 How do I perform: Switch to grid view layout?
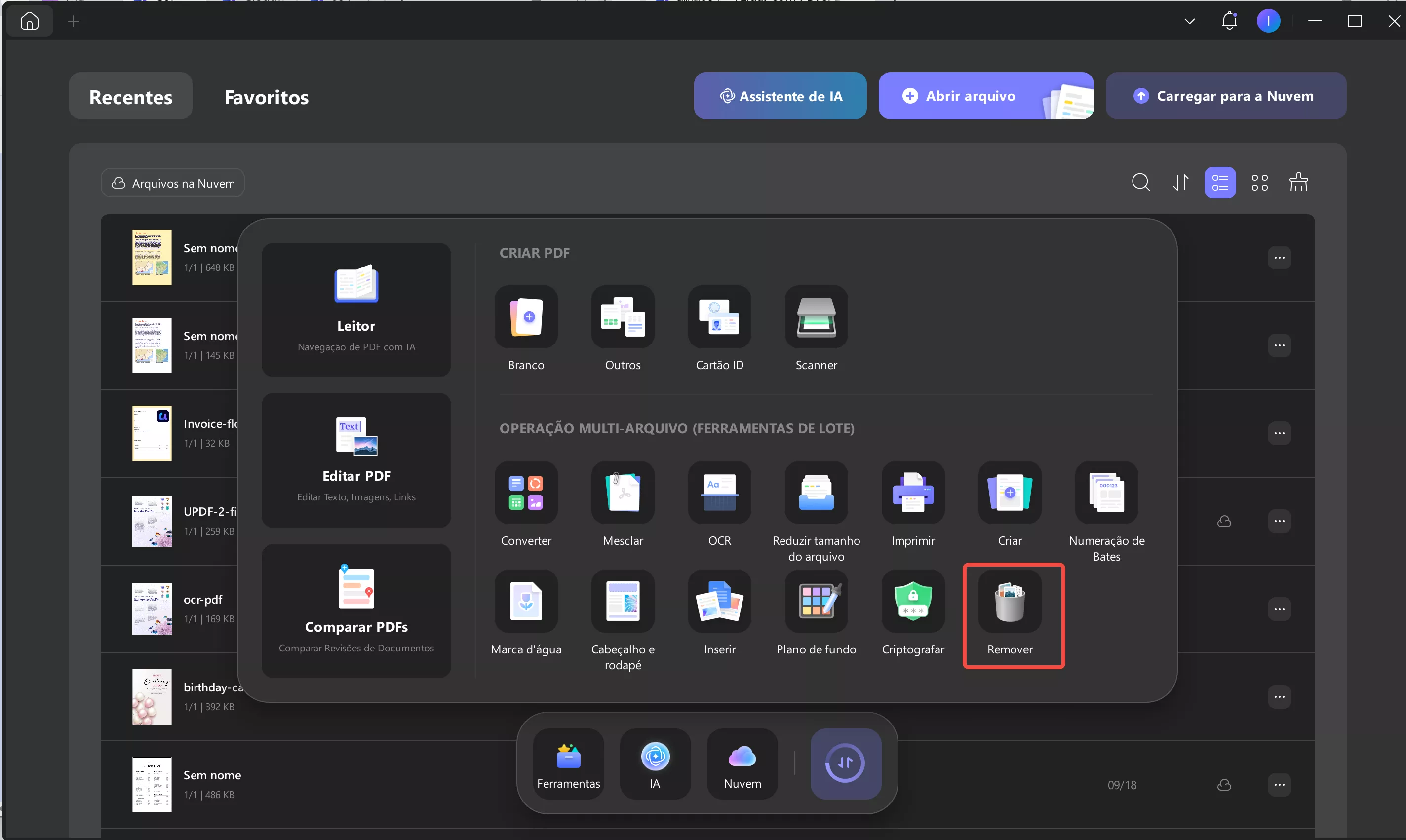point(1259,183)
